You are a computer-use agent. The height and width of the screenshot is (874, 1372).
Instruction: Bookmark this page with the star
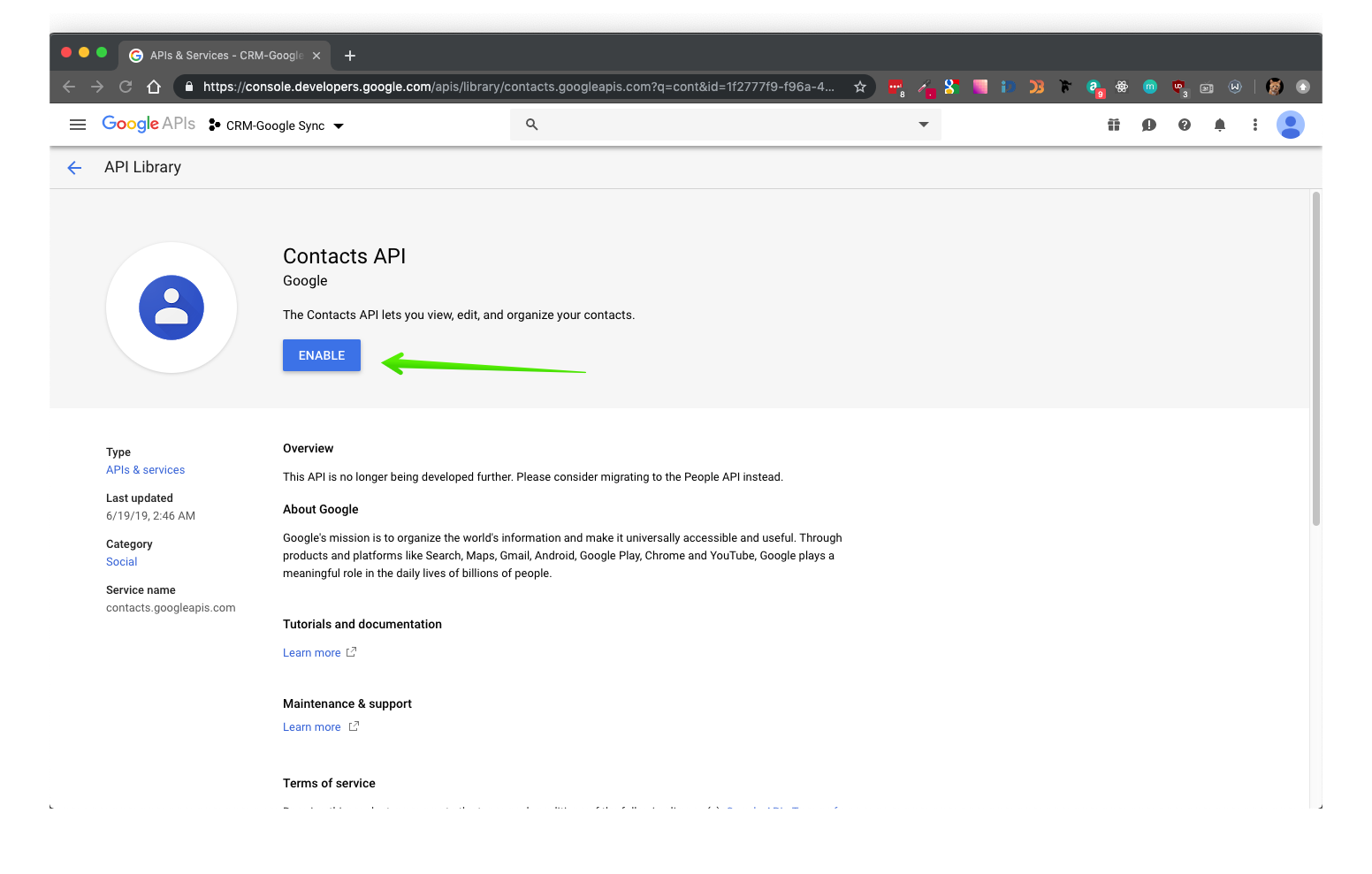pos(860,87)
